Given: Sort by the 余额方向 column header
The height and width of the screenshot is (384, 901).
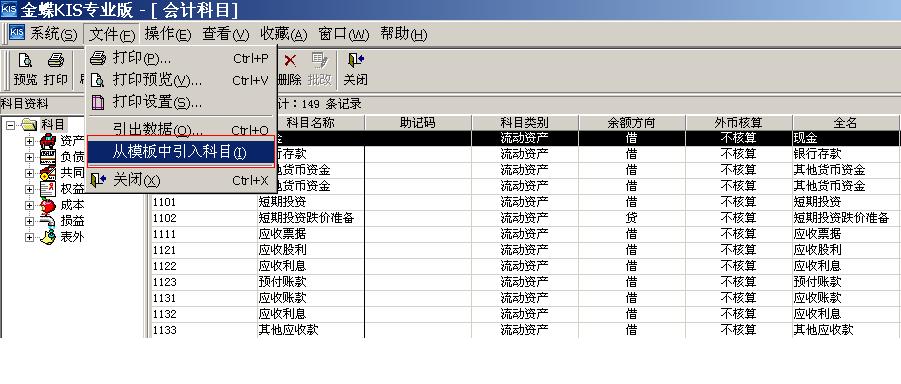Looking at the screenshot, I should point(632,122).
